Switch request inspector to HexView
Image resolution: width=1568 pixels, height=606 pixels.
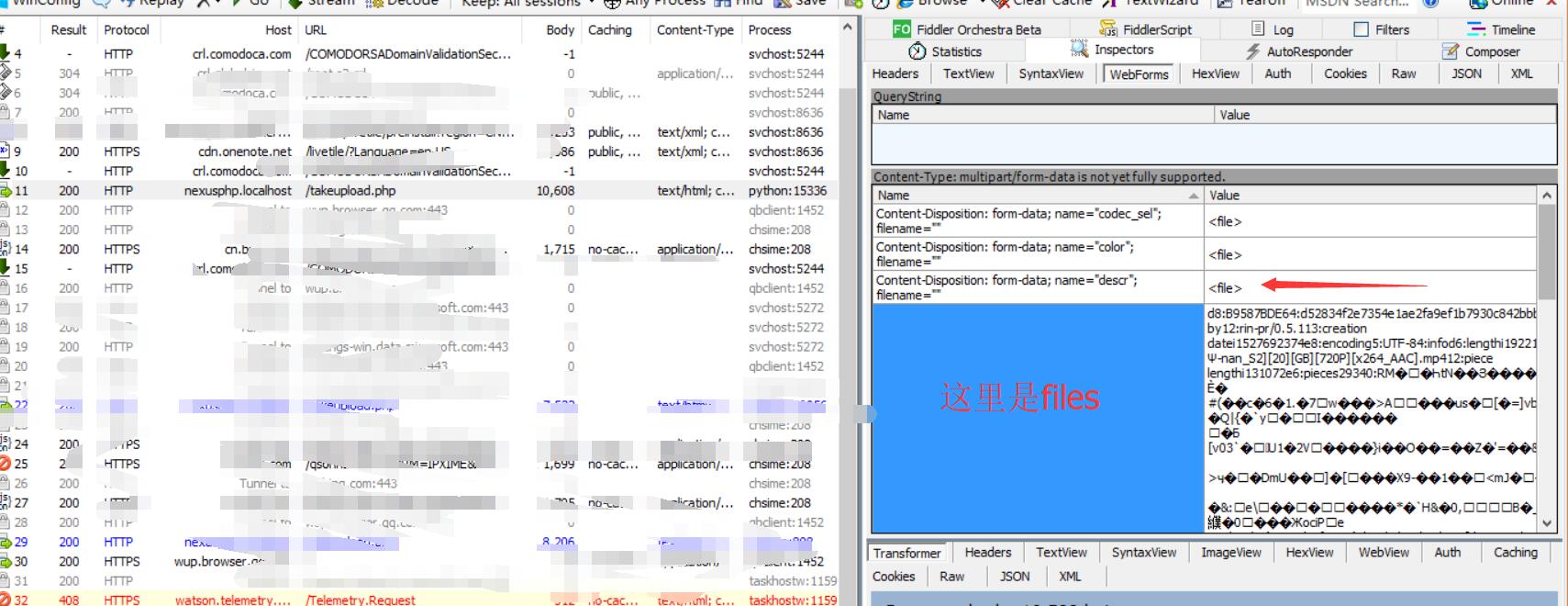1216,73
